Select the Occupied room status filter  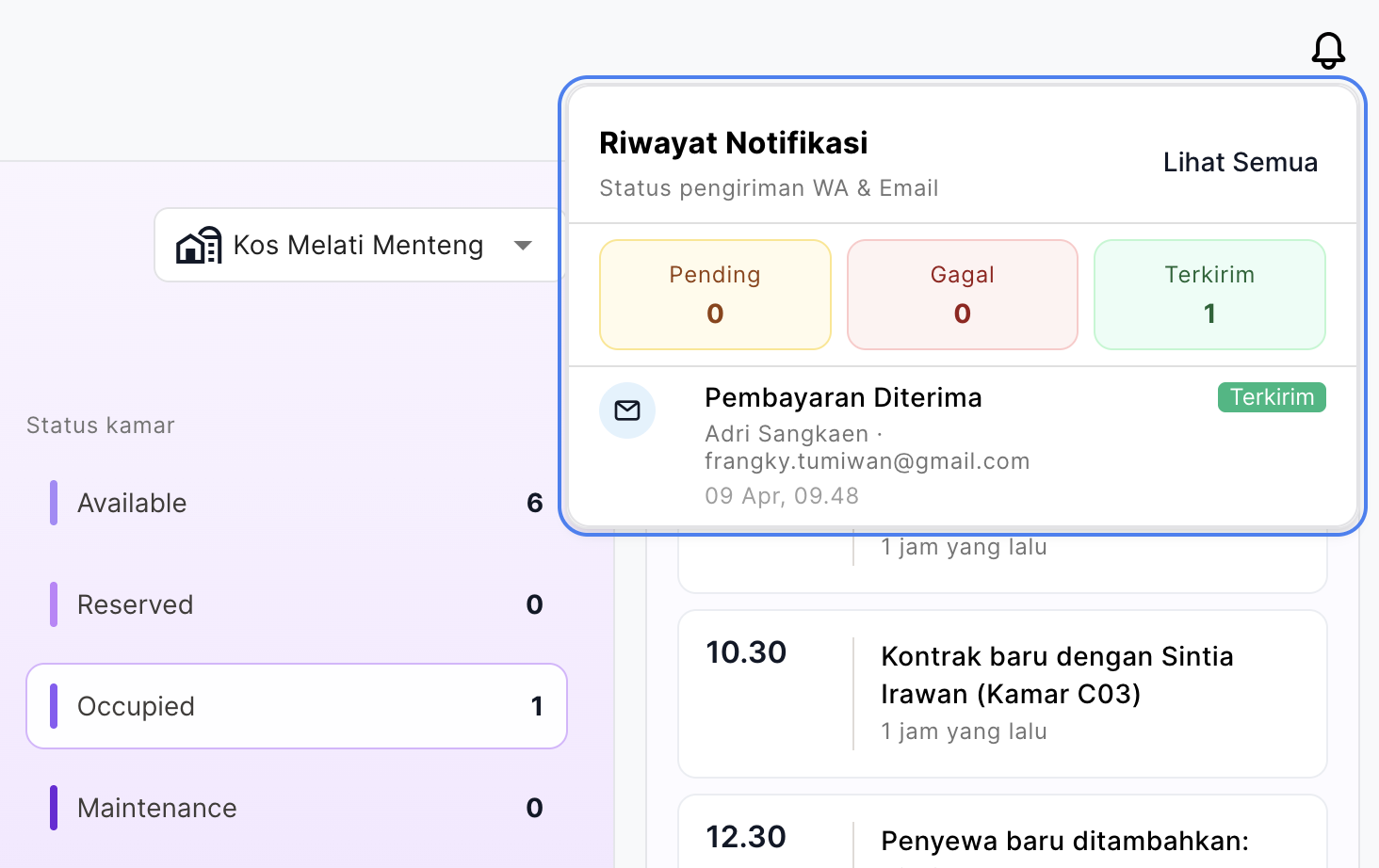pyautogui.click(x=297, y=706)
